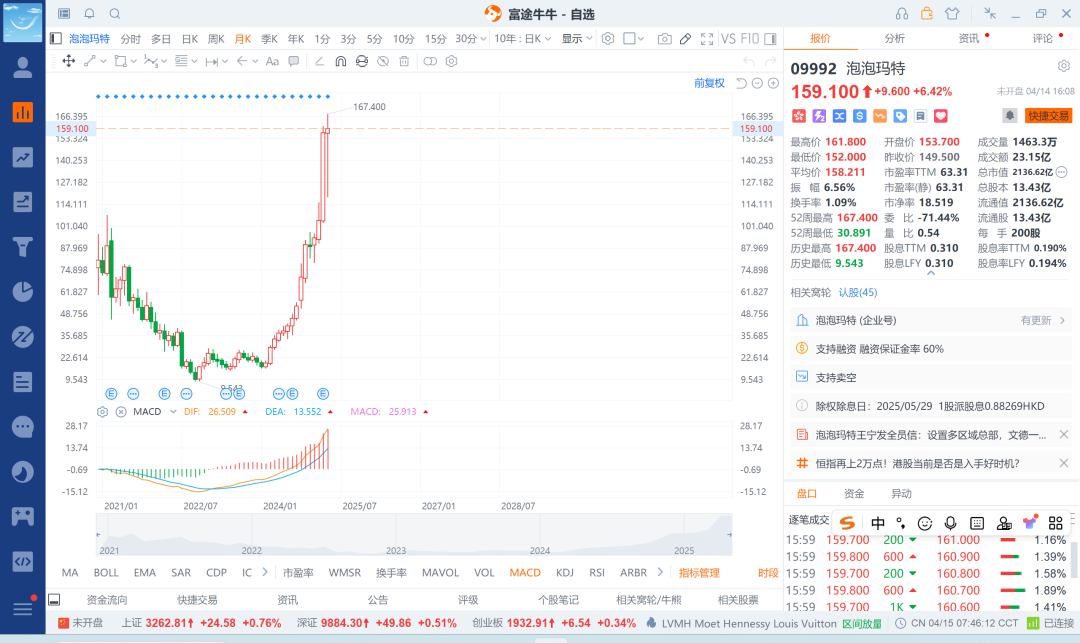Delete drawings with trash icon
This screenshot has width=1080, height=643.
pyautogui.click(x=404, y=61)
